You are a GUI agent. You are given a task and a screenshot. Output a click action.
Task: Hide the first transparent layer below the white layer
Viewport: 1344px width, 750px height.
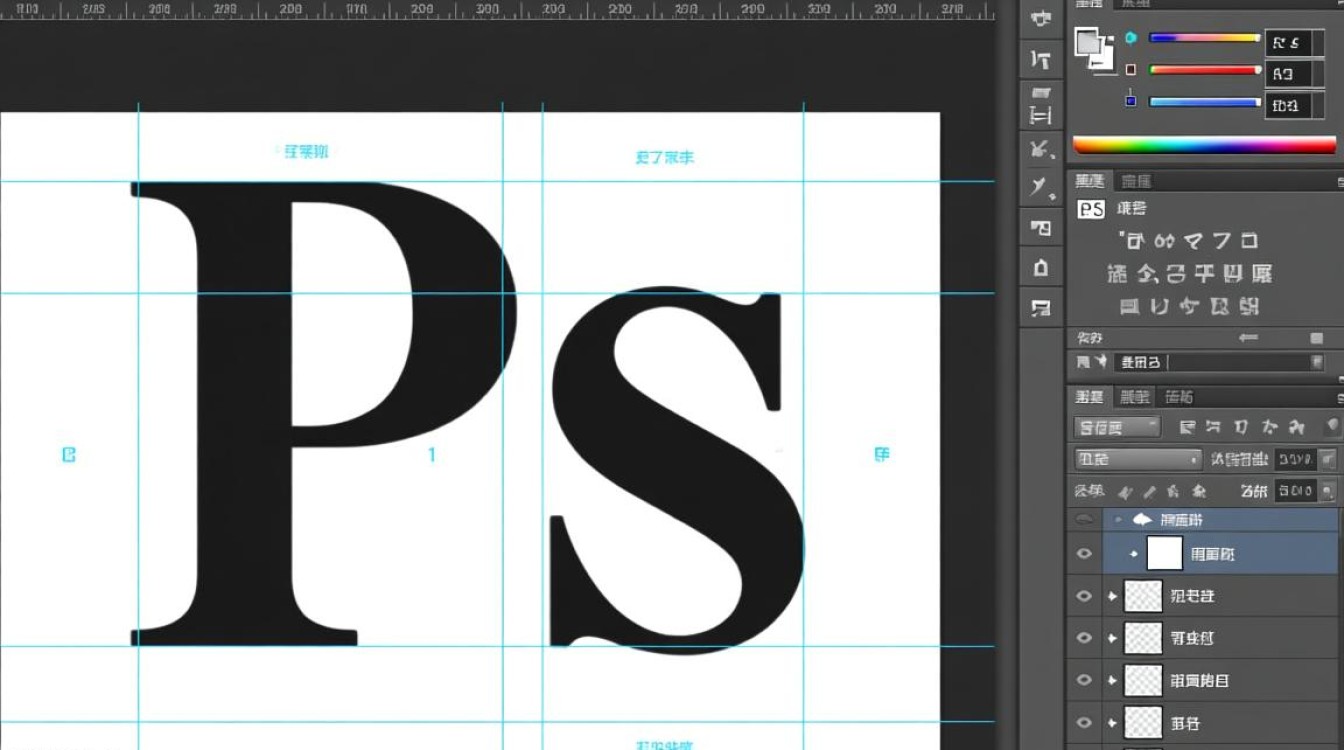click(x=1084, y=596)
